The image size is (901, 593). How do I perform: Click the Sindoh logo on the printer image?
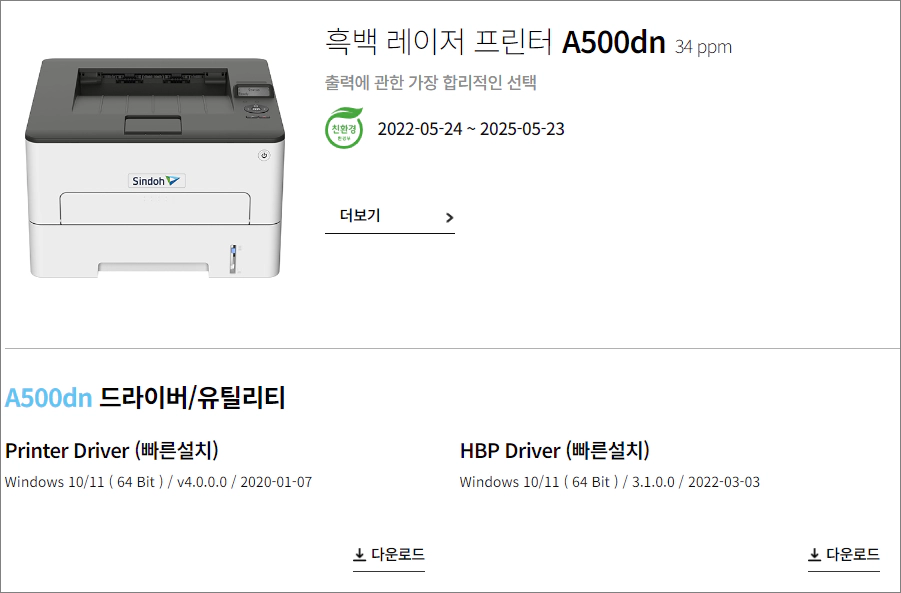[x=156, y=181]
